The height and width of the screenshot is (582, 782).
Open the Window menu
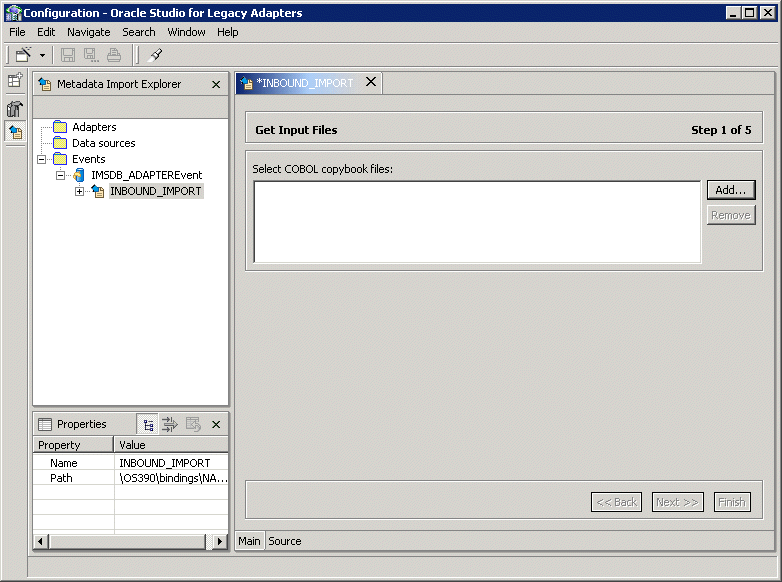point(186,32)
